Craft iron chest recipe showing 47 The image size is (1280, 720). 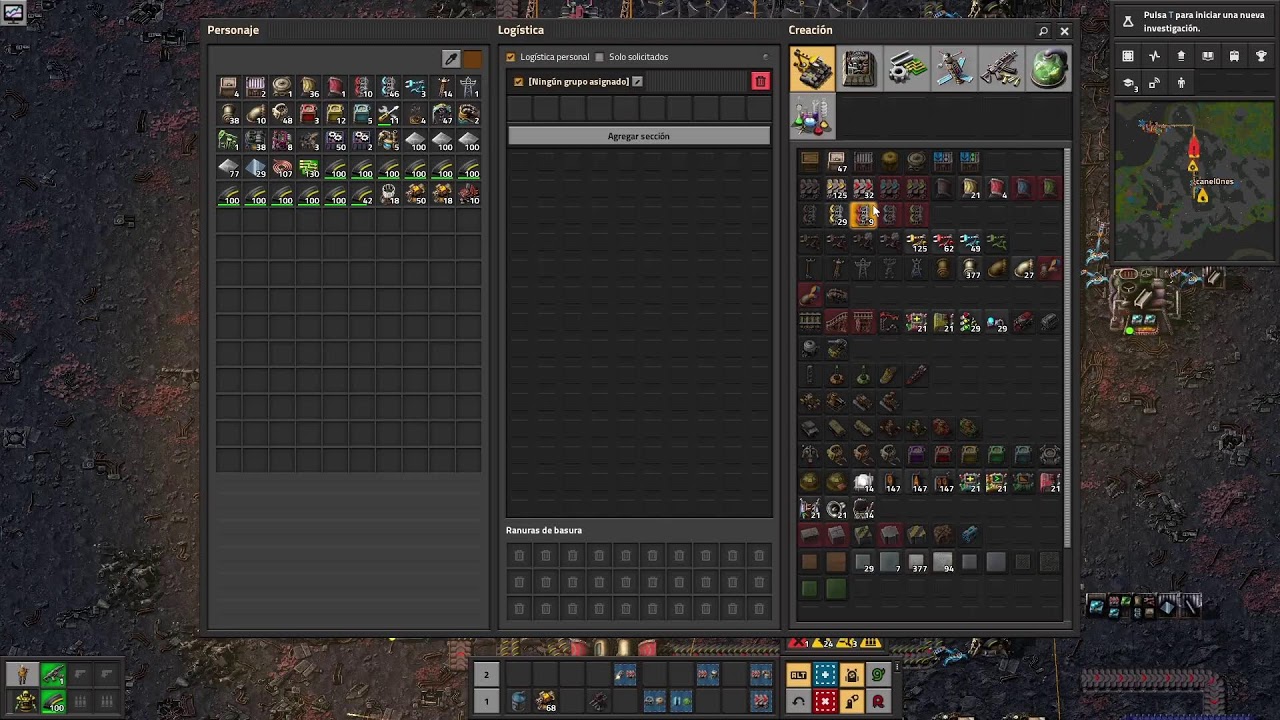pyautogui.click(x=837, y=160)
